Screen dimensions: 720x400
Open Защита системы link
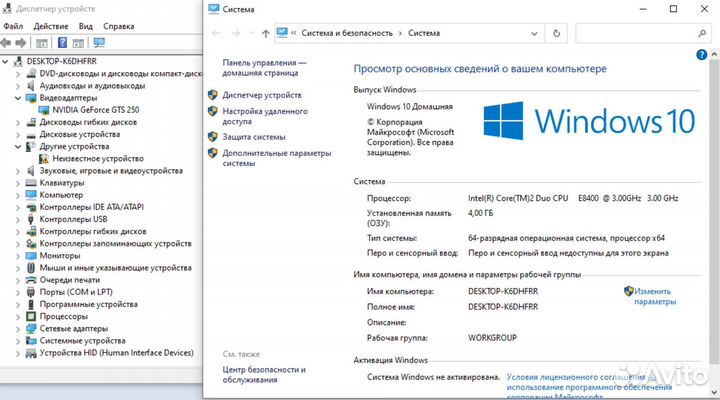(x=254, y=137)
